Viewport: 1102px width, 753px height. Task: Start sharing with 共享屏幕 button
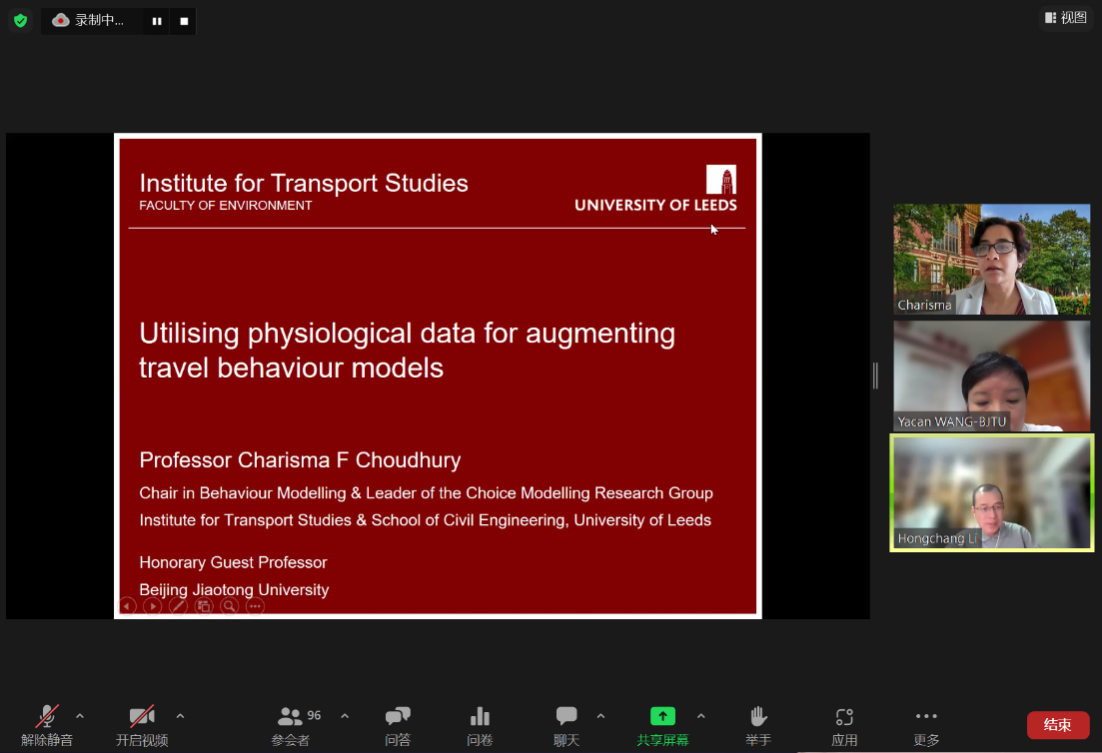tap(663, 726)
